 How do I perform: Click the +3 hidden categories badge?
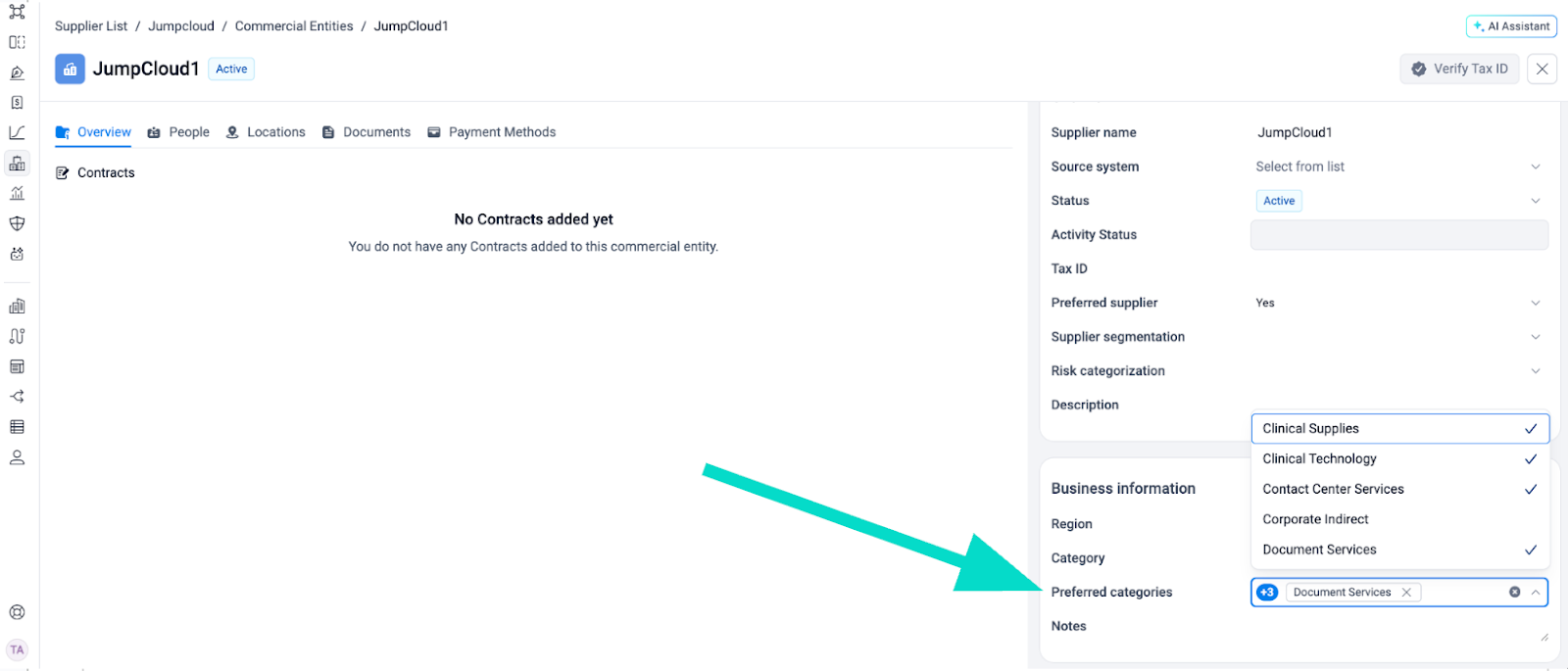(1267, 593)
